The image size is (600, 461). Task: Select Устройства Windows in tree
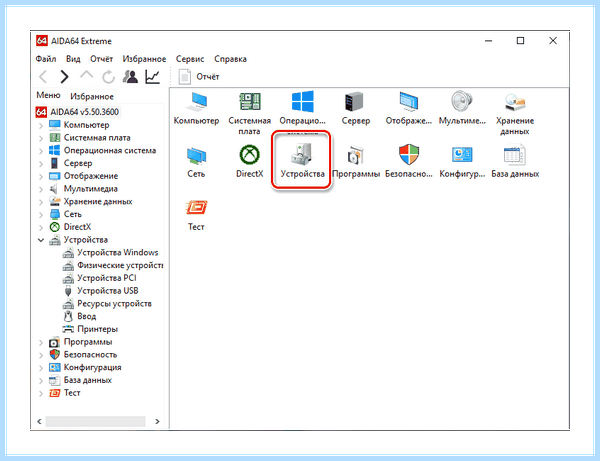[111, 252]
